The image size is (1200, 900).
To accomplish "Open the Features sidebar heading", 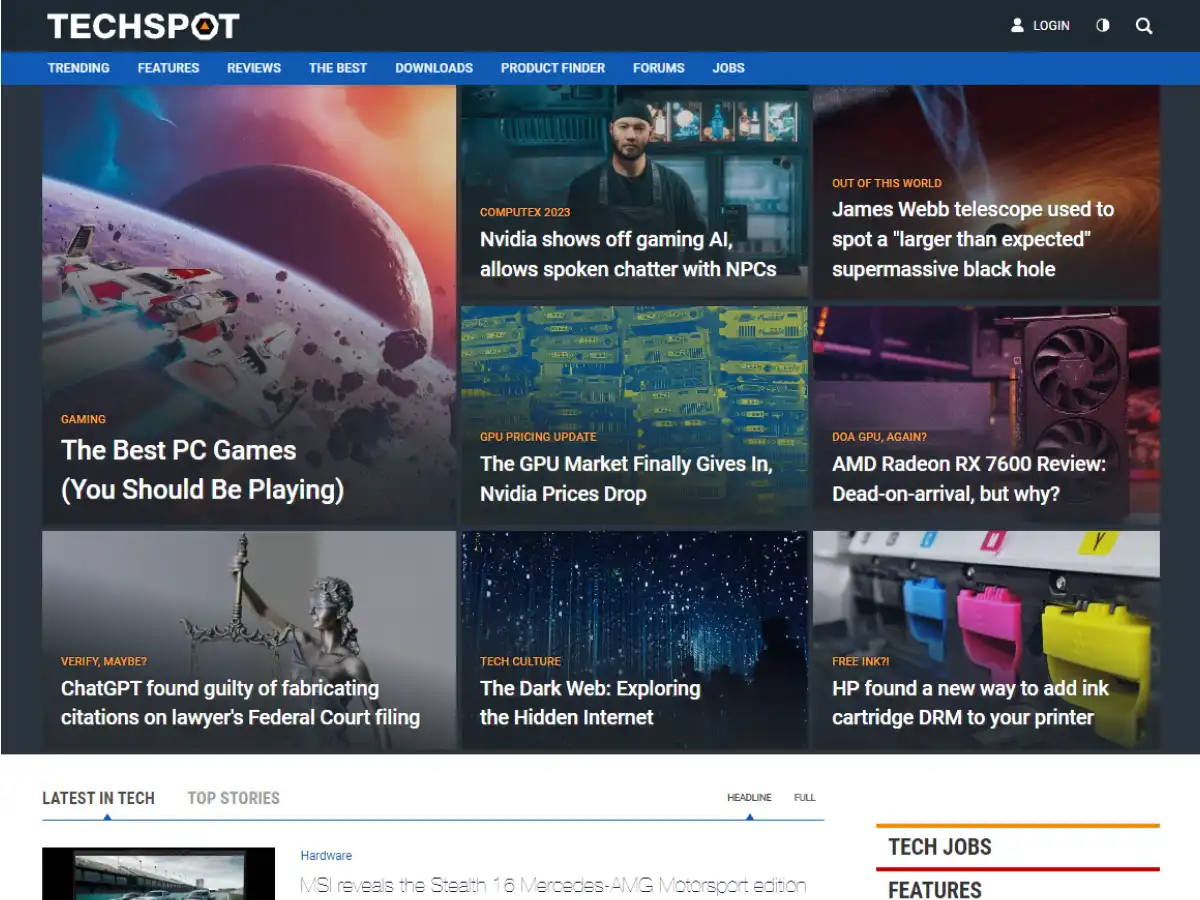I will [935, 889].
